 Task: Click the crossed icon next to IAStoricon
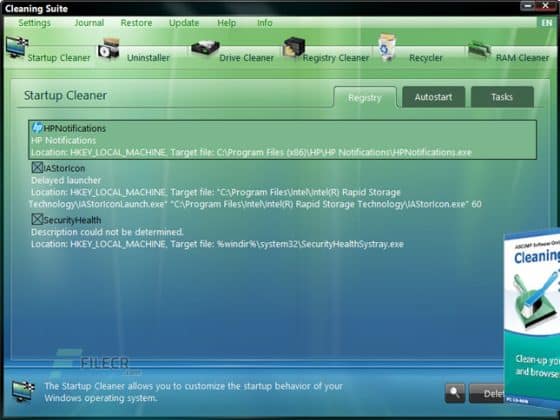pyautogui.click(x=37, y=168)
